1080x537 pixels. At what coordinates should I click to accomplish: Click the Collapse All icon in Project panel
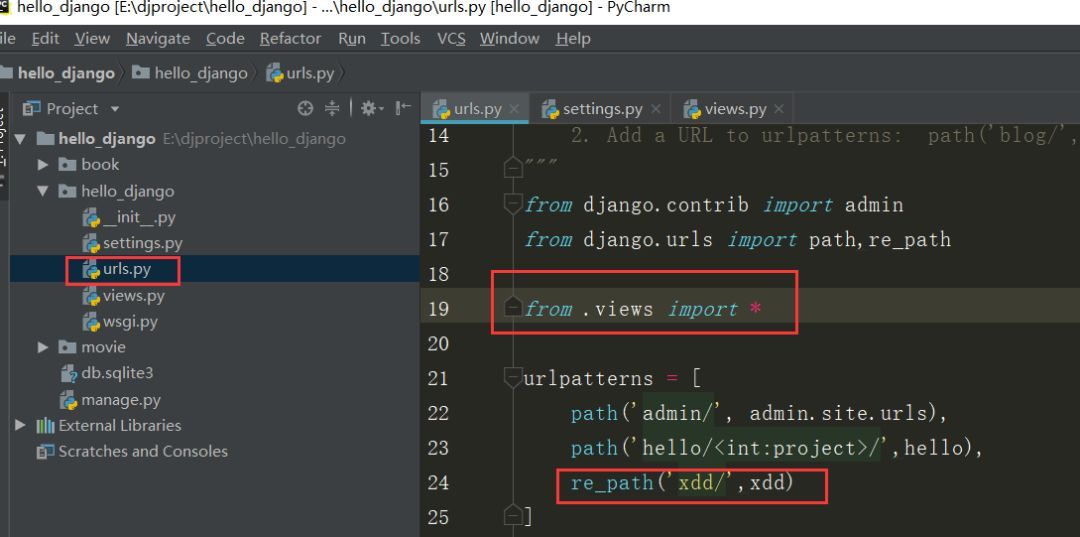[333, 109]
